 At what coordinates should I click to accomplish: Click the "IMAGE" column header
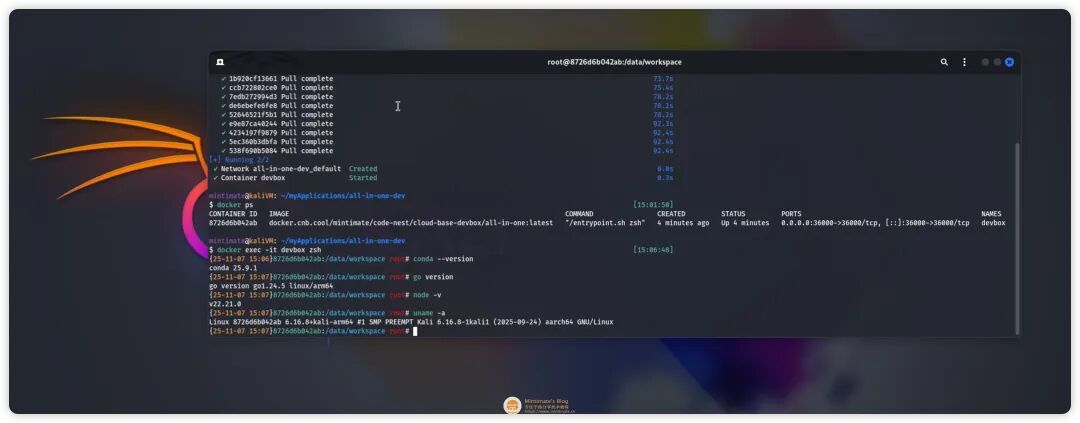pyautogui.click(x=279, y=214)
